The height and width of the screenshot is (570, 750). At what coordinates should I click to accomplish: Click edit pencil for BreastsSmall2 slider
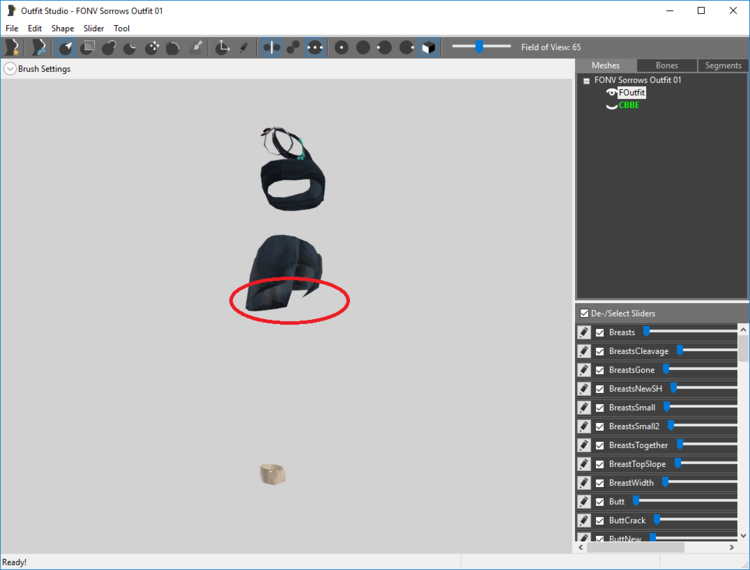pos(584,426)
